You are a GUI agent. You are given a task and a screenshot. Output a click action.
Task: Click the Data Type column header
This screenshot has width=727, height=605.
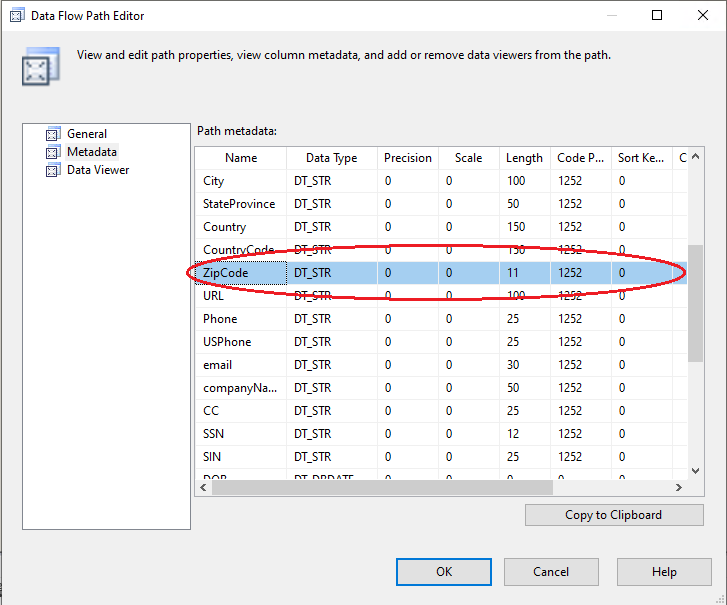click(331, 158)
